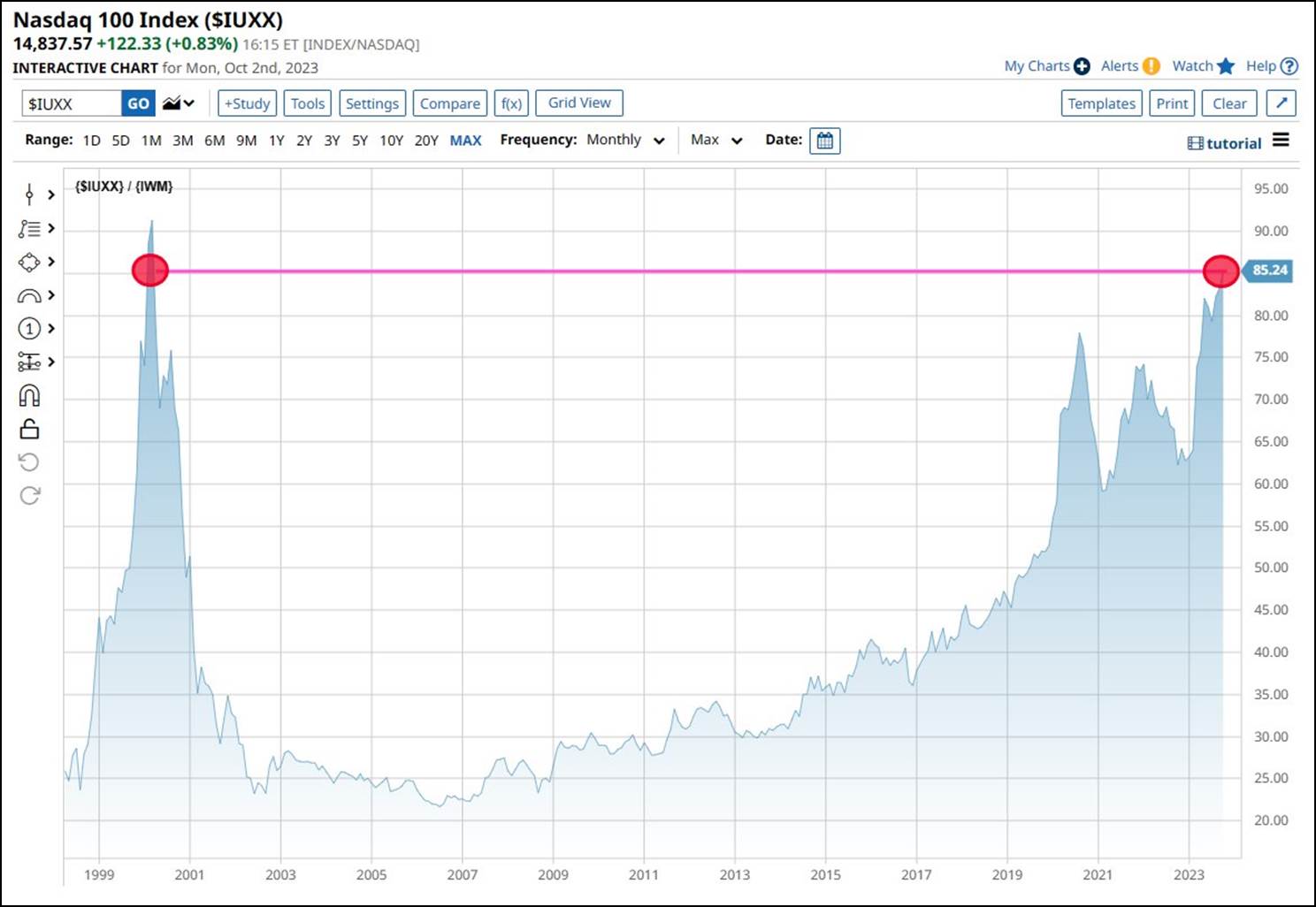Expand arc tool submenu chevron
The width and height of the screenshot is (1316, 907).
point(51,295)
